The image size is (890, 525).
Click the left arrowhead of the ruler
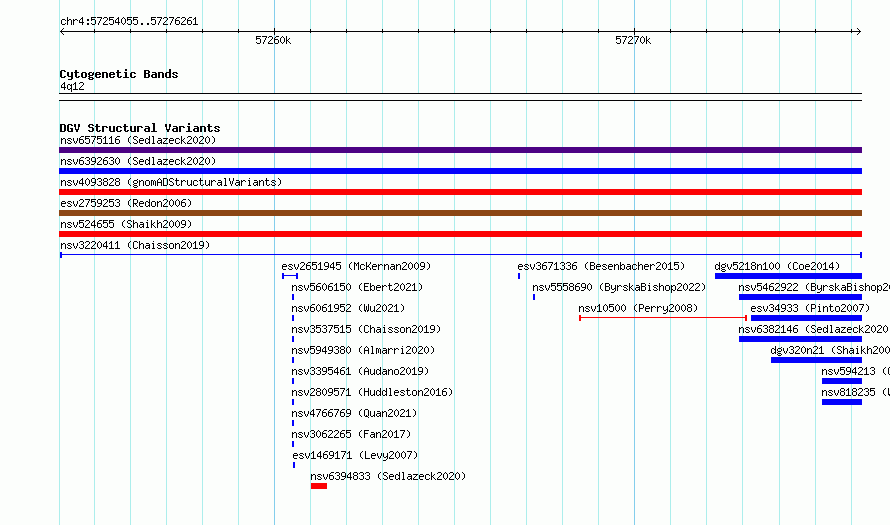click(62, 32)
